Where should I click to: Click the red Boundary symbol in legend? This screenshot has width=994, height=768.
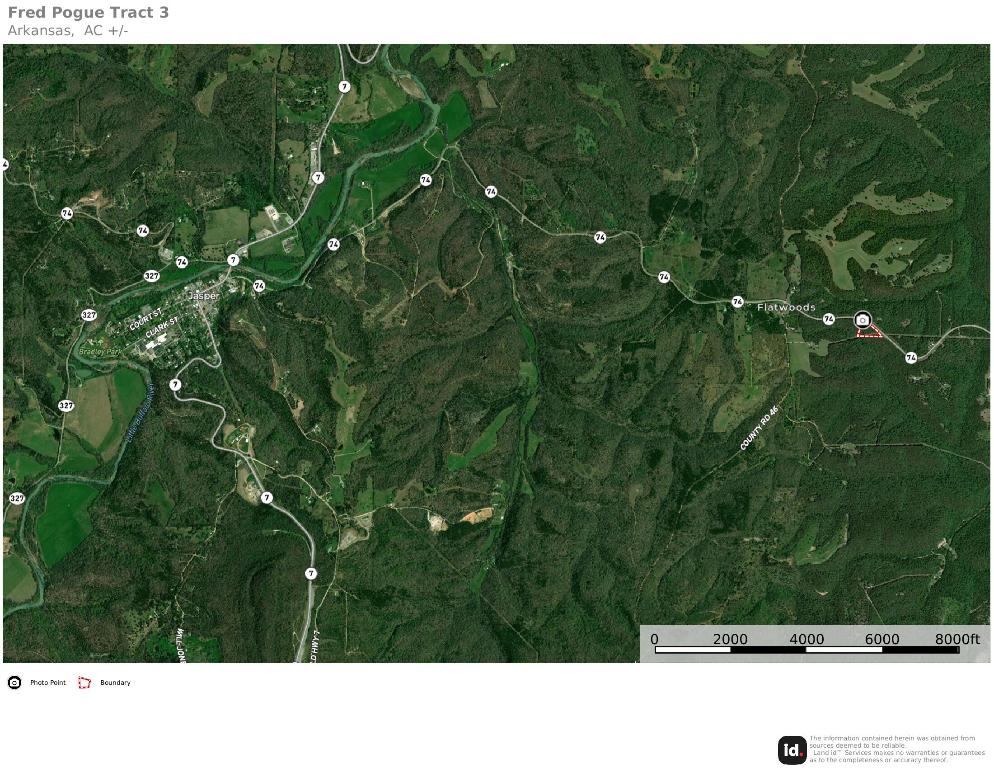pyautogui.click(x=84, y=682)
